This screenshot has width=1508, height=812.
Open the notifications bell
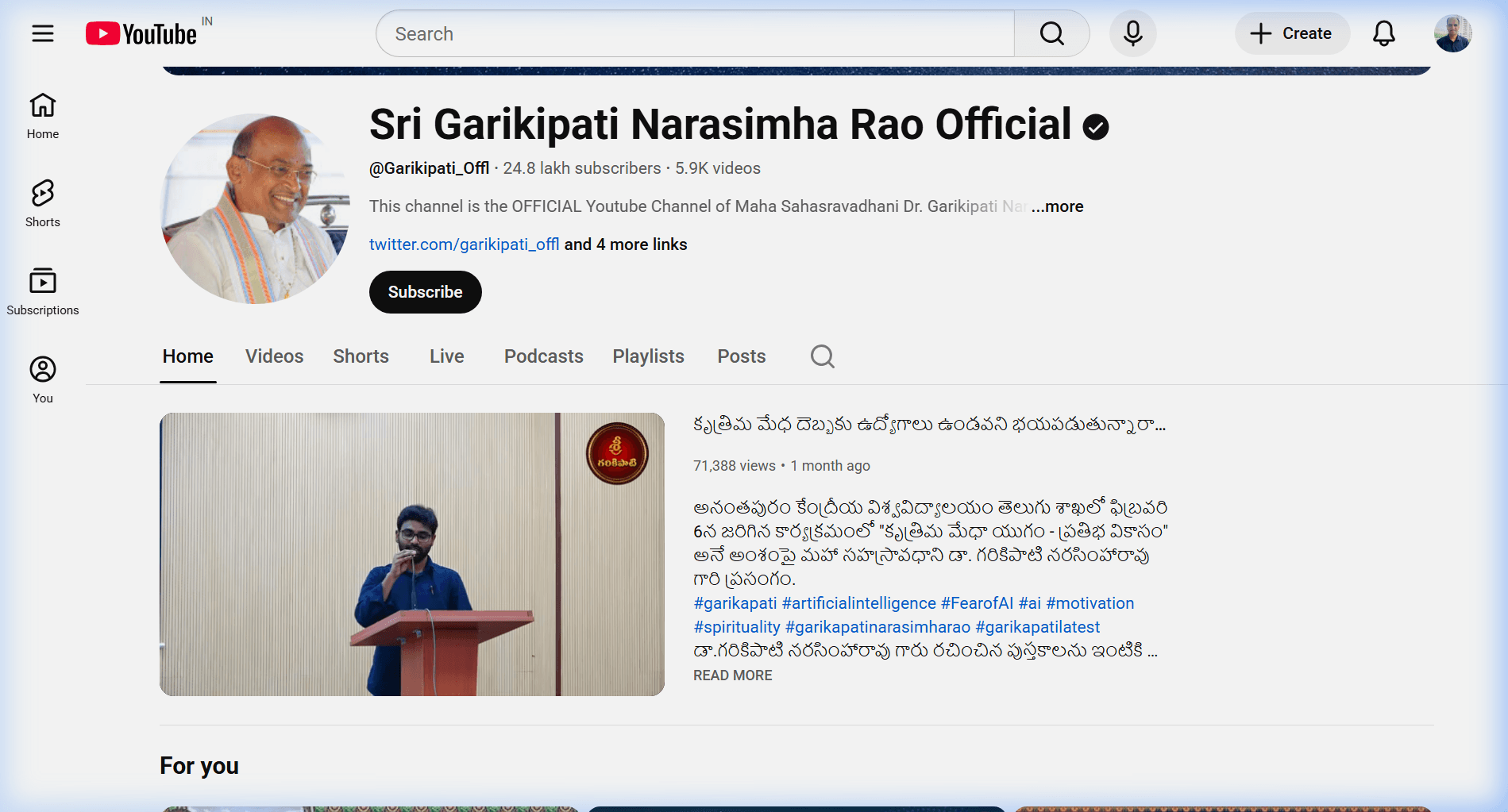pyautogui.click(x=1383, y=33)
